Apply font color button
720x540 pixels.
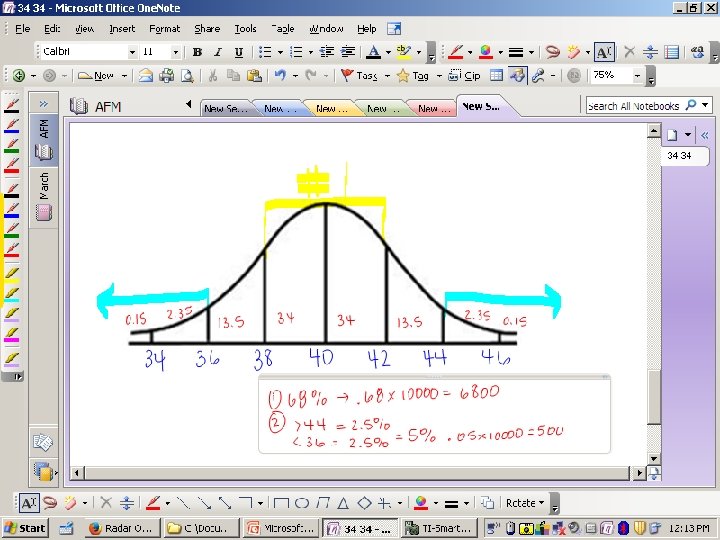click(373, 52)
